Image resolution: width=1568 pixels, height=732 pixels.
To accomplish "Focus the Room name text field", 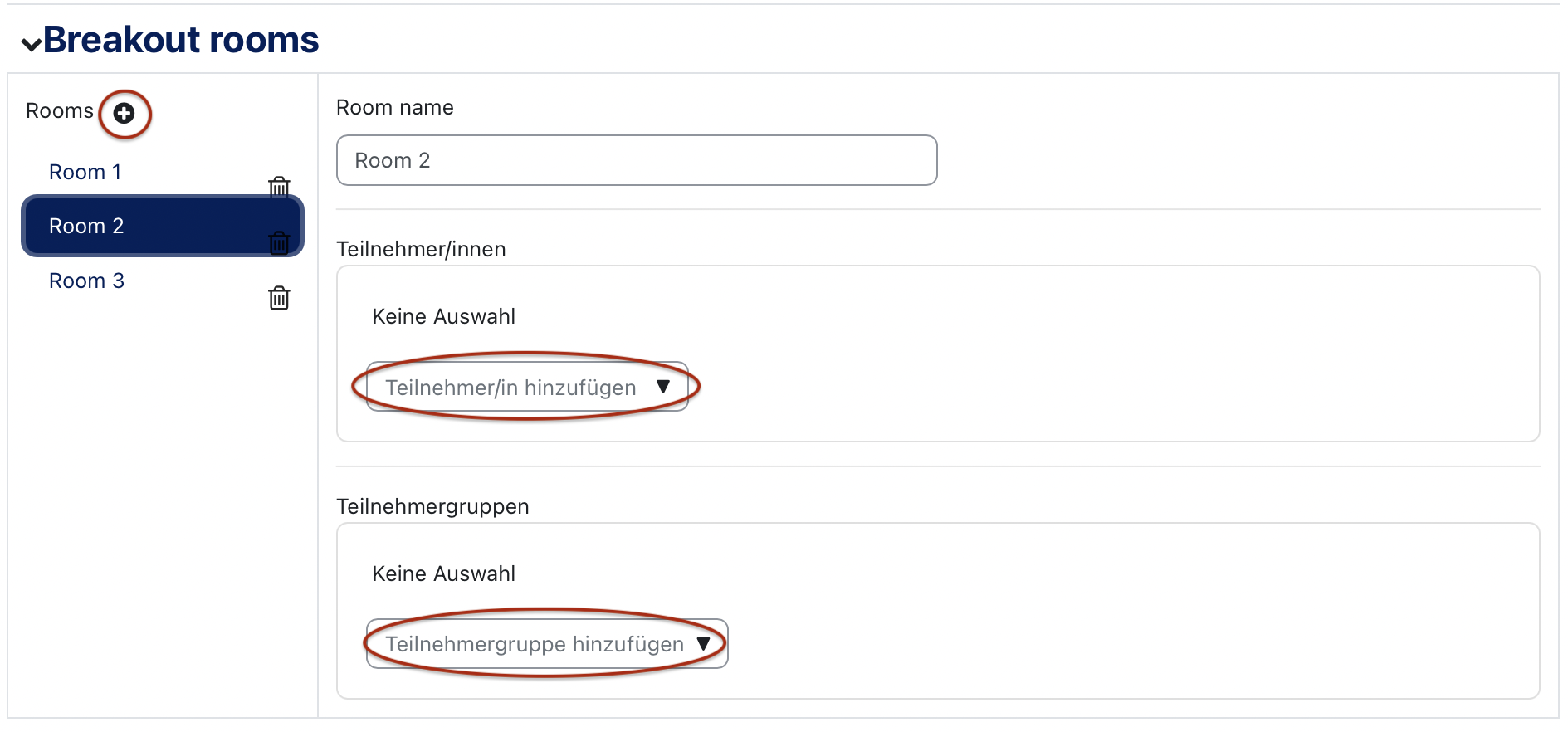I will point(636,160).
